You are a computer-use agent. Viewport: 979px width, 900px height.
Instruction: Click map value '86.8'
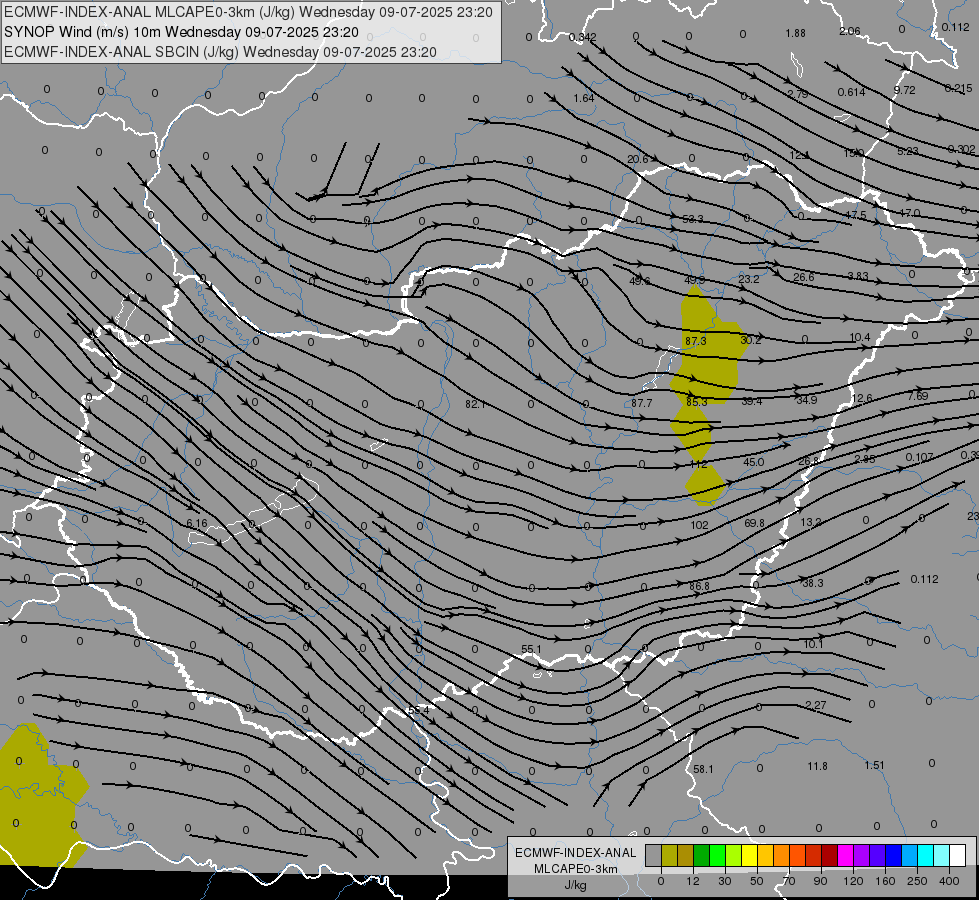click(699, 586)
